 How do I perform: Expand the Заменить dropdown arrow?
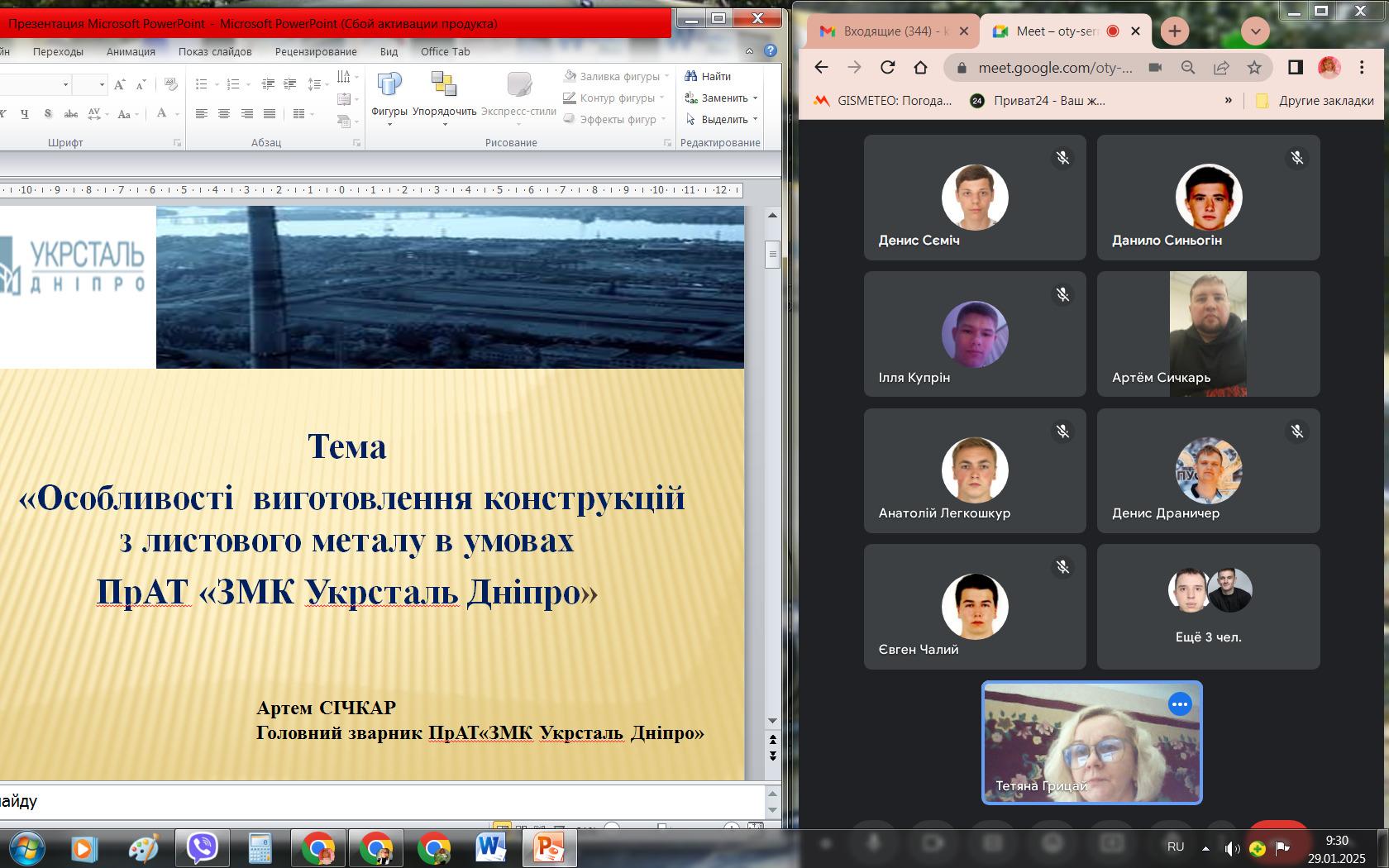point(755,98)
